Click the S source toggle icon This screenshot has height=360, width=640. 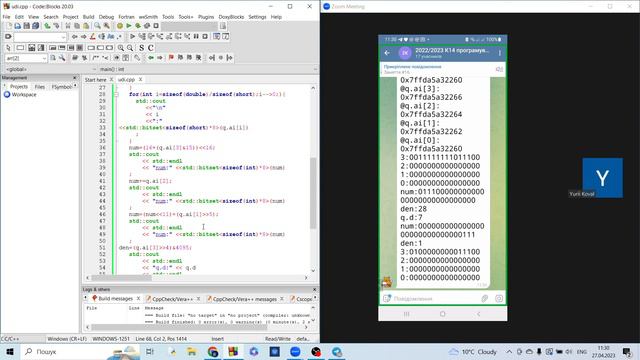pyautogui.click(x=142, y=48)
